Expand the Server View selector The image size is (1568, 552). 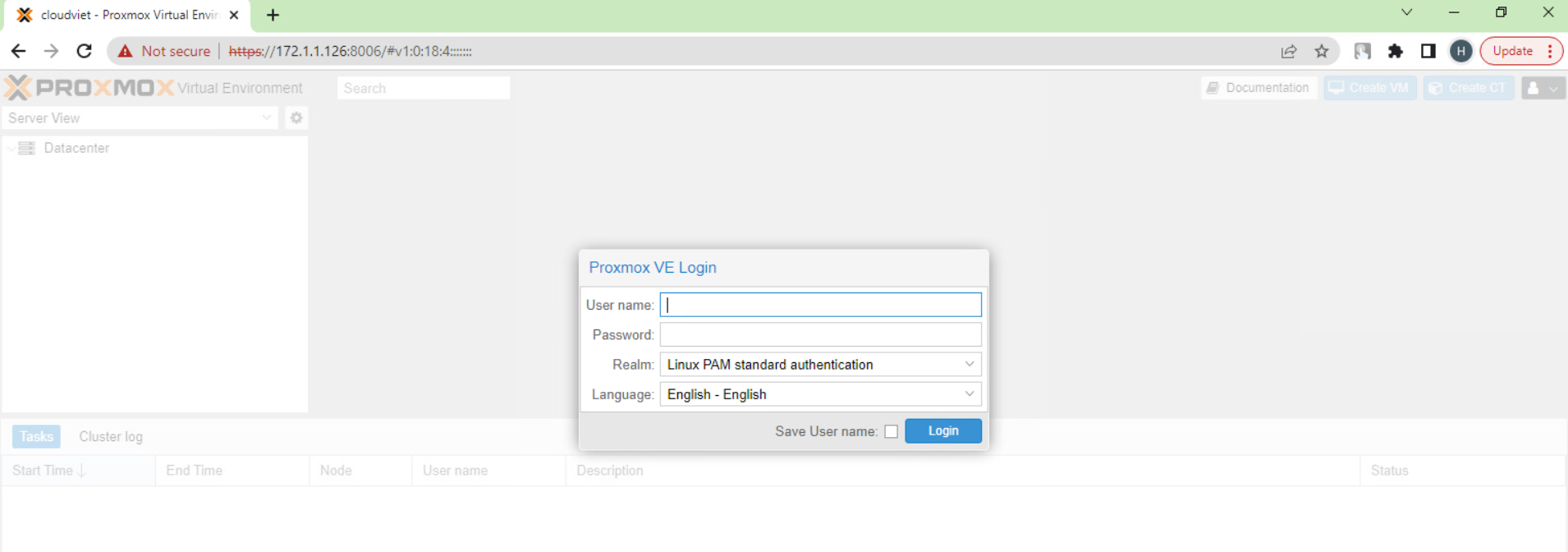click(140, 118)
